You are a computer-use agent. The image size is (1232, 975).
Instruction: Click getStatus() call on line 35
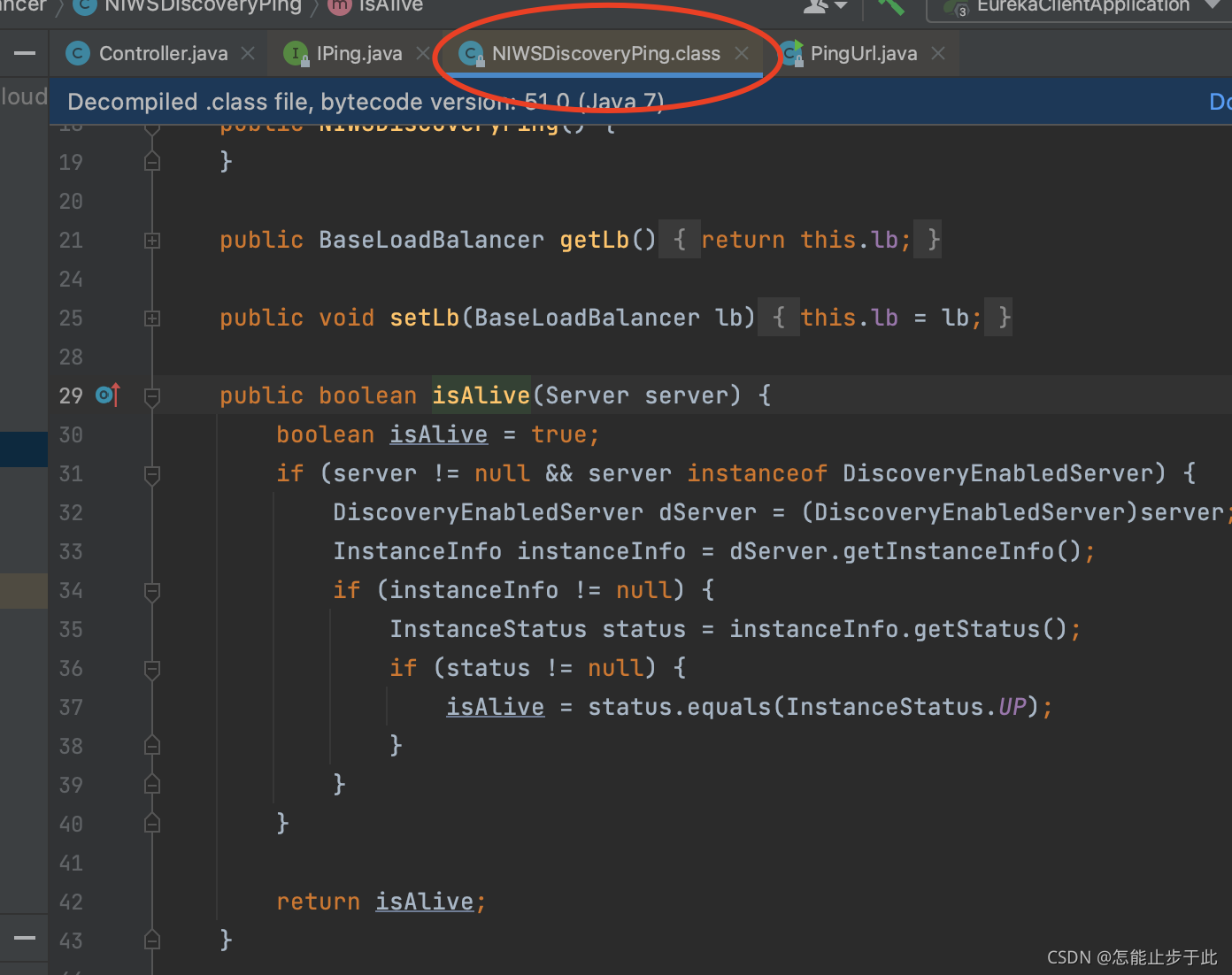[x=990, y=629]
